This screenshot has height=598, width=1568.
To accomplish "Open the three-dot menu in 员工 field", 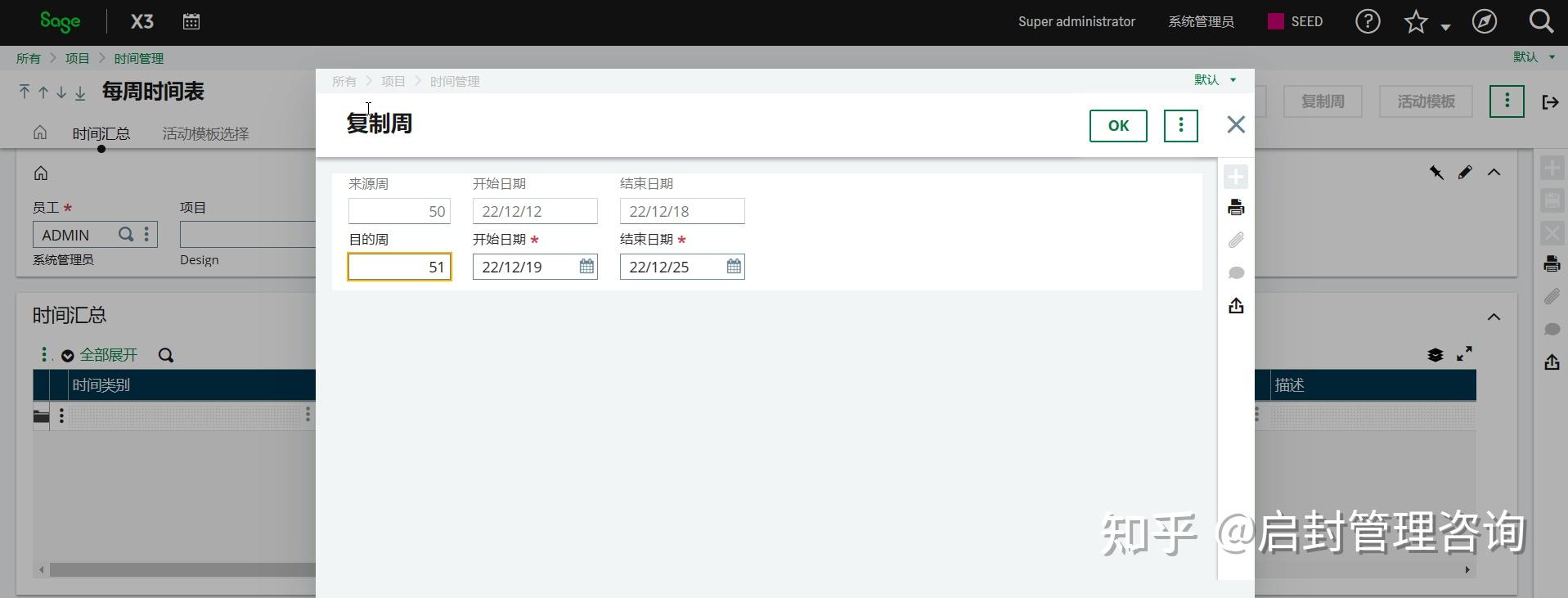I will pyautogui.click(x=146, y=235).
